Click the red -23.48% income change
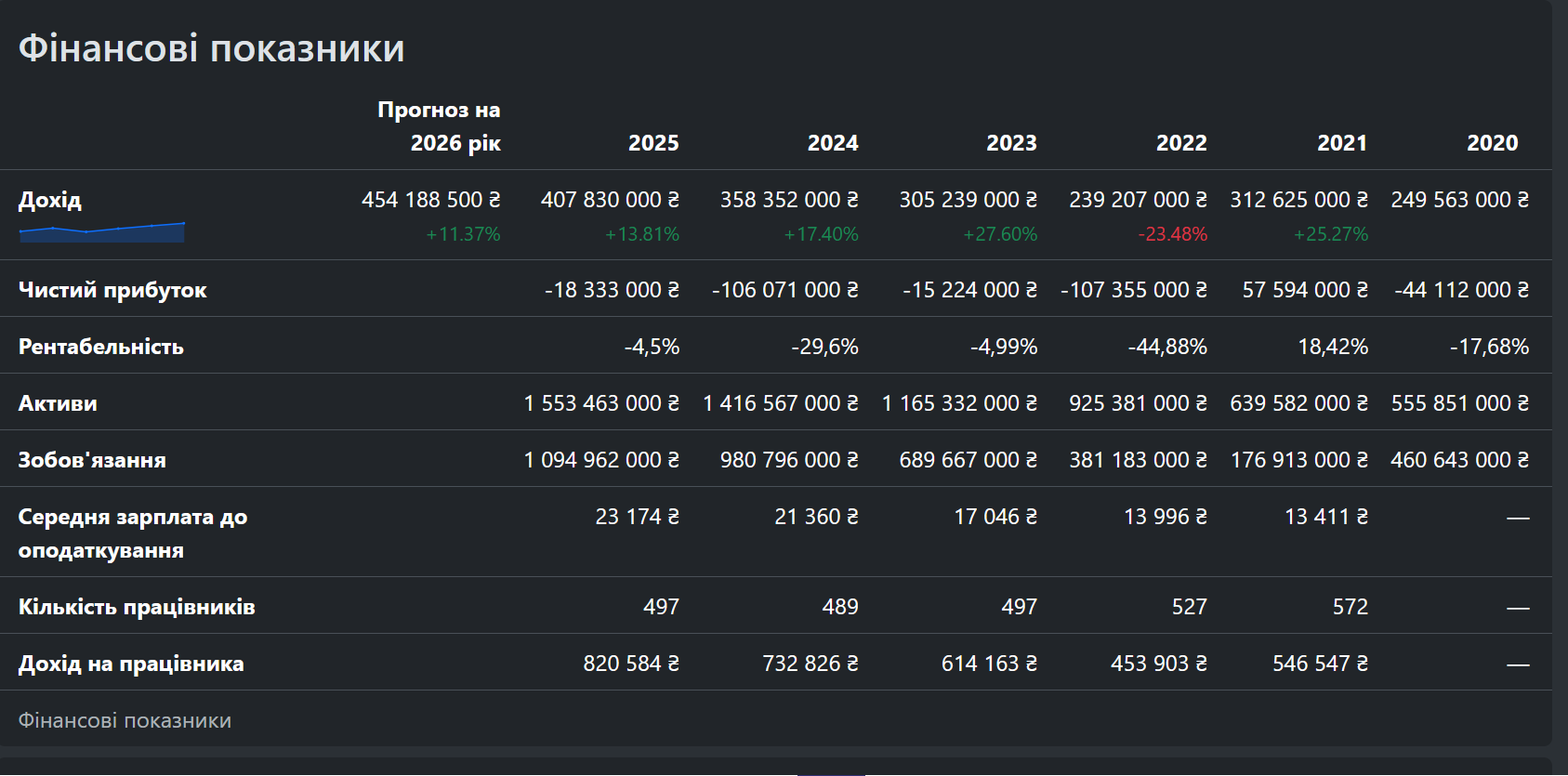 point(1173,234)
